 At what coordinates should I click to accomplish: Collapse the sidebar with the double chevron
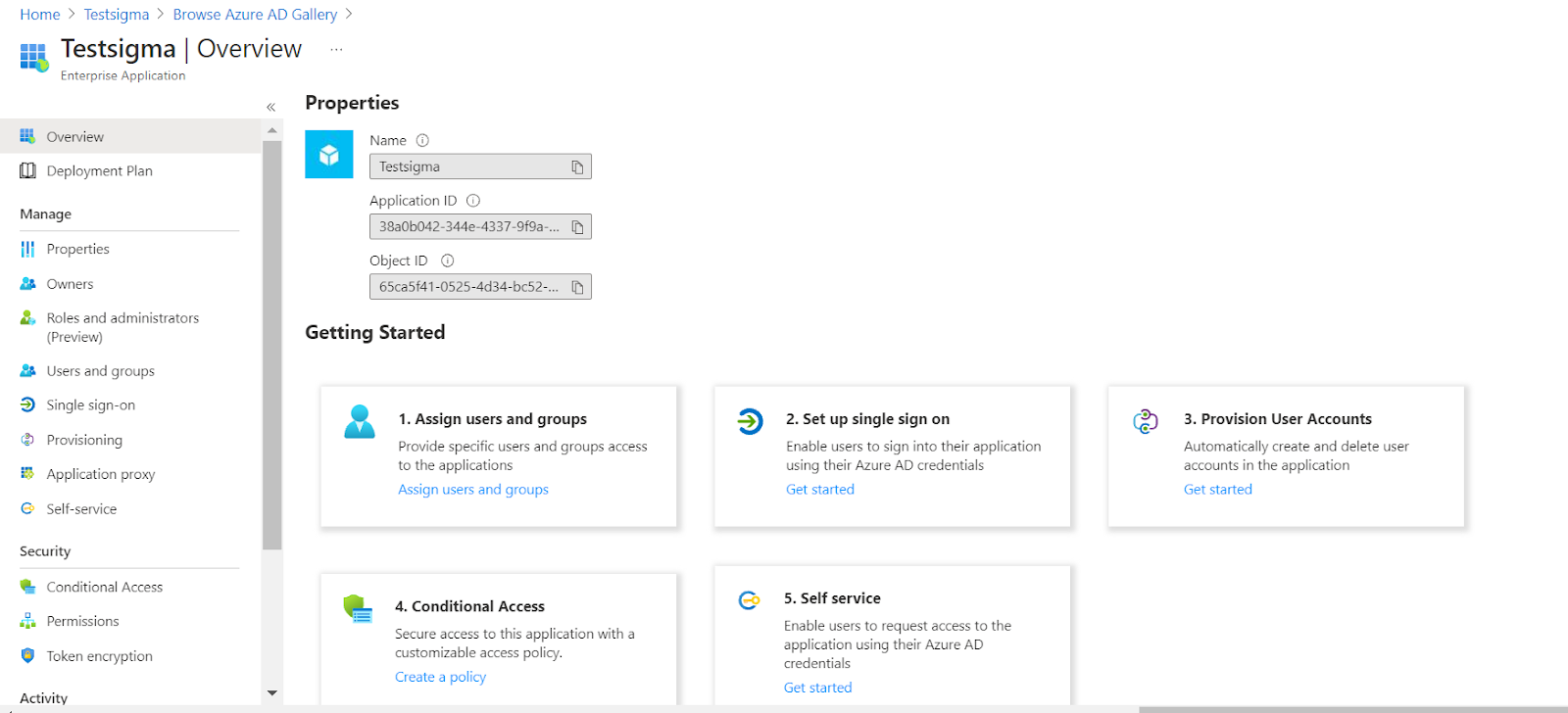point(271,107)
